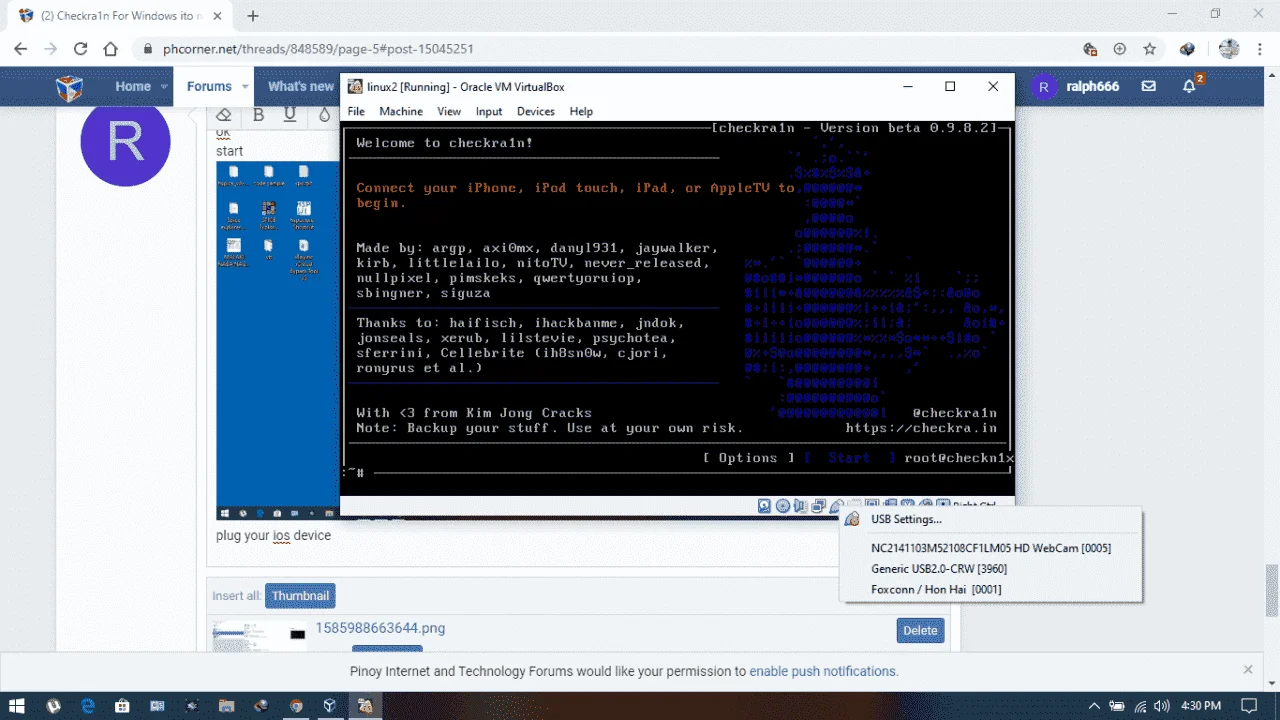Open Microsoft Edge from the taskbar

pyautogui.click(x=86, y=706)
